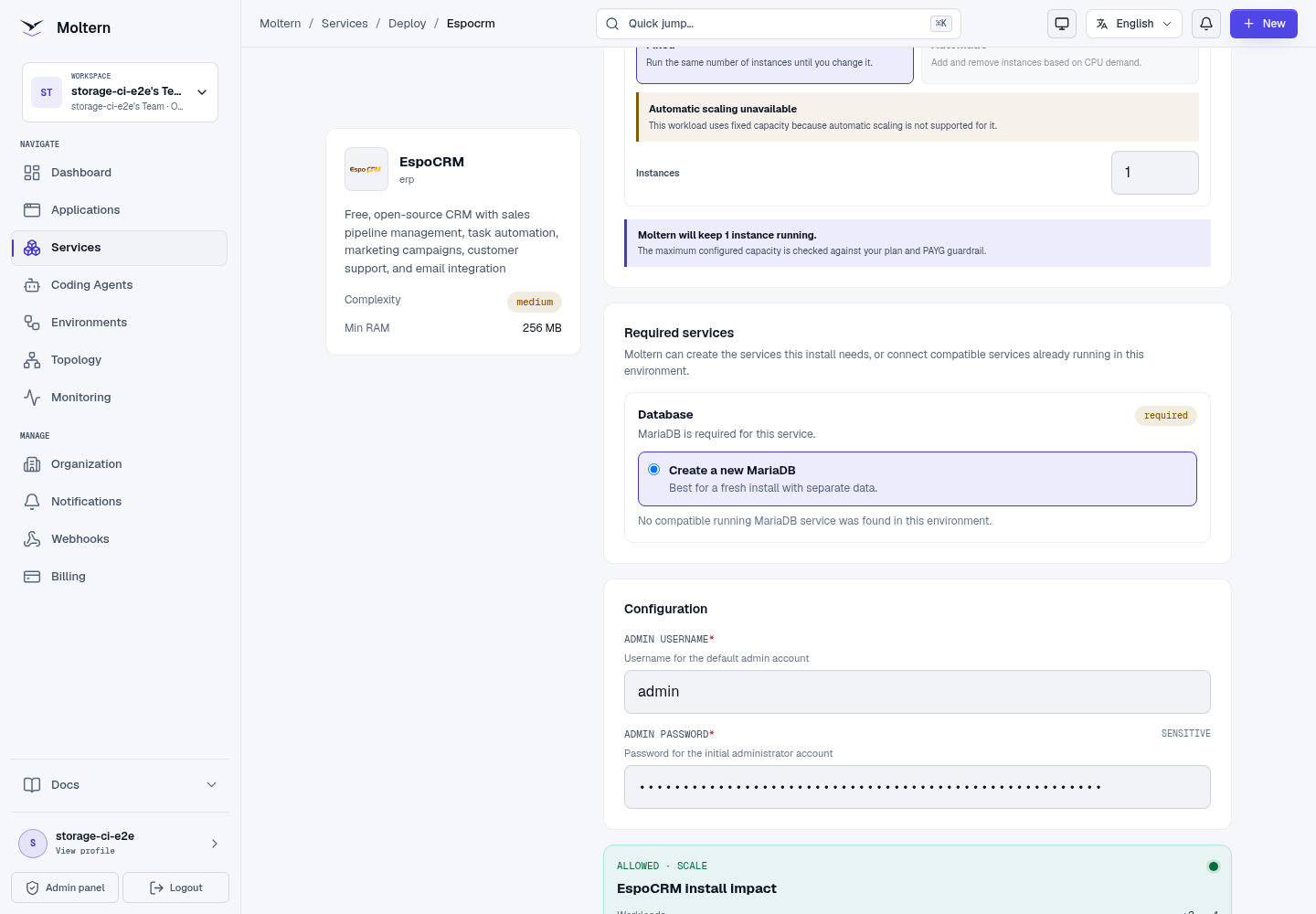The width and height of the screenshot is (1316, 914).
Task: Click the EspoCRM install impact heading
Action: (696, 888)
